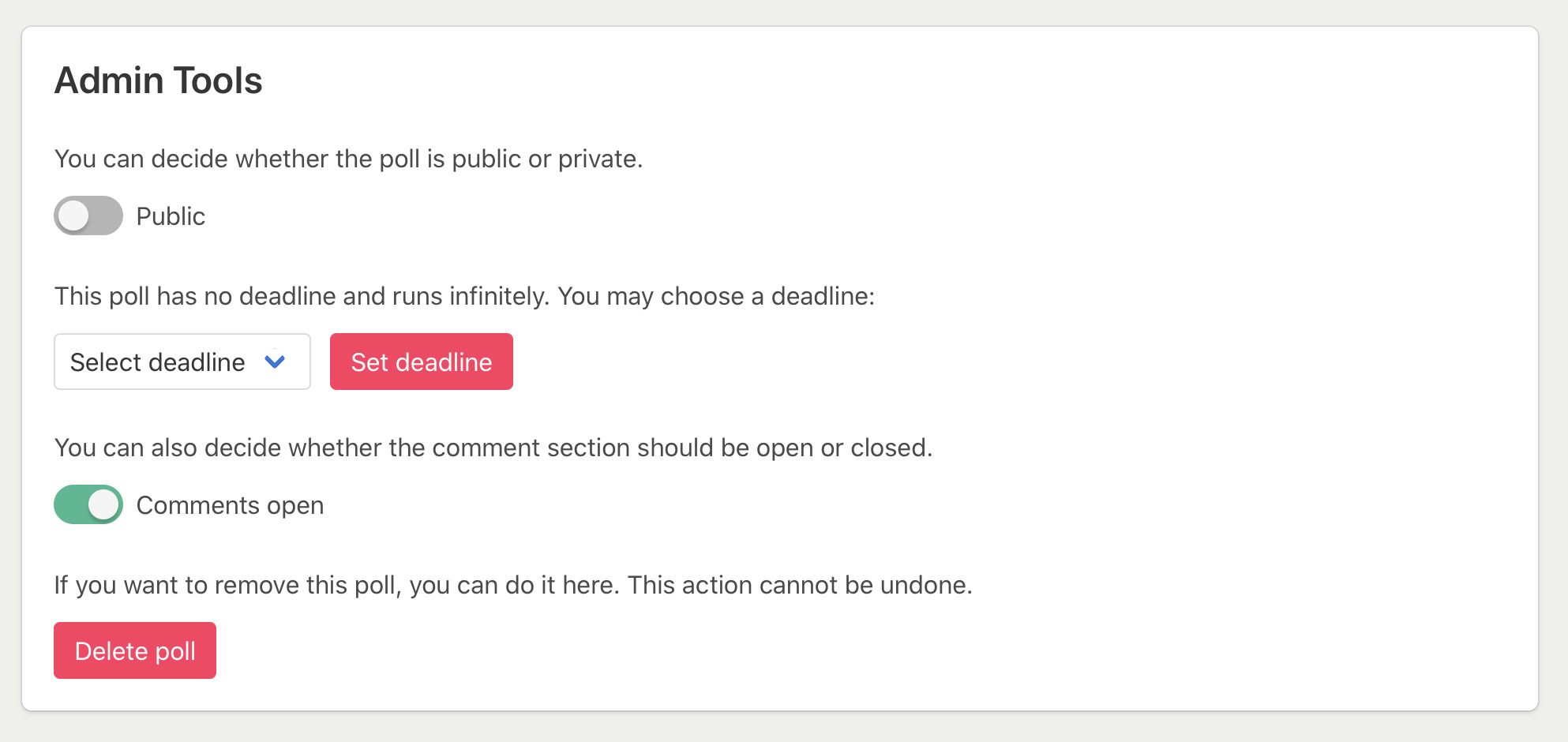The height and width of the screenshot is (742, 1568).
Task: Click the blue chevron arrow in the deadline selector
Action: (275, 362)
